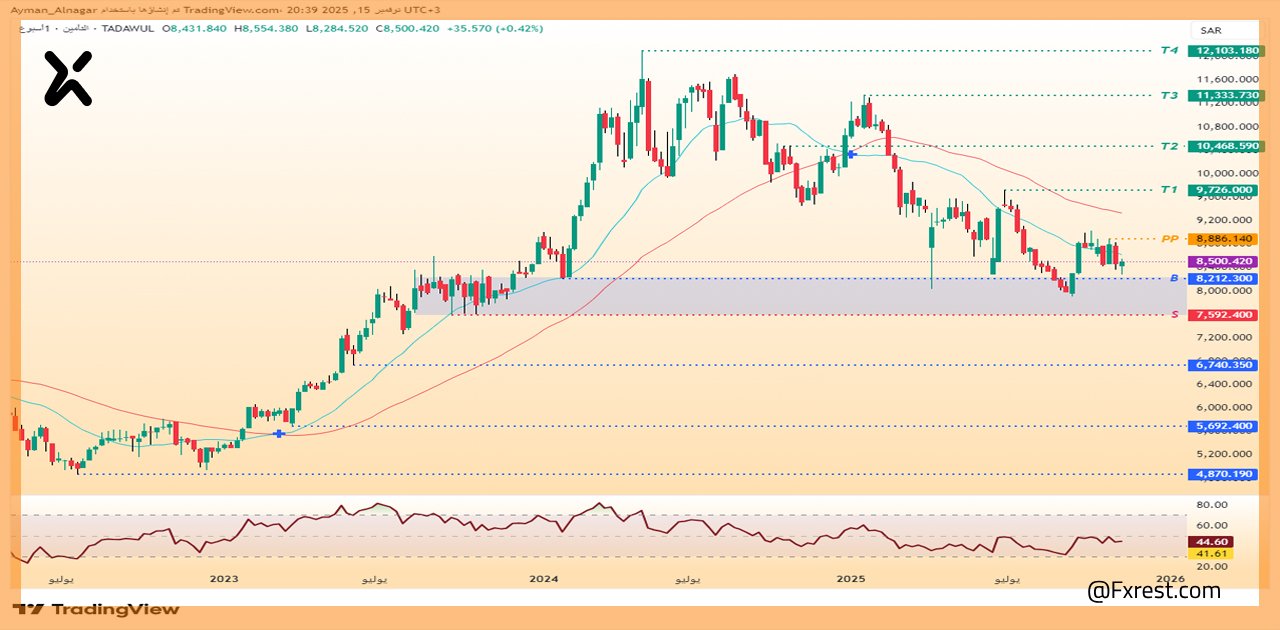
Task: Click the 2024 label on time axis
Action: (x=543, y=579)
